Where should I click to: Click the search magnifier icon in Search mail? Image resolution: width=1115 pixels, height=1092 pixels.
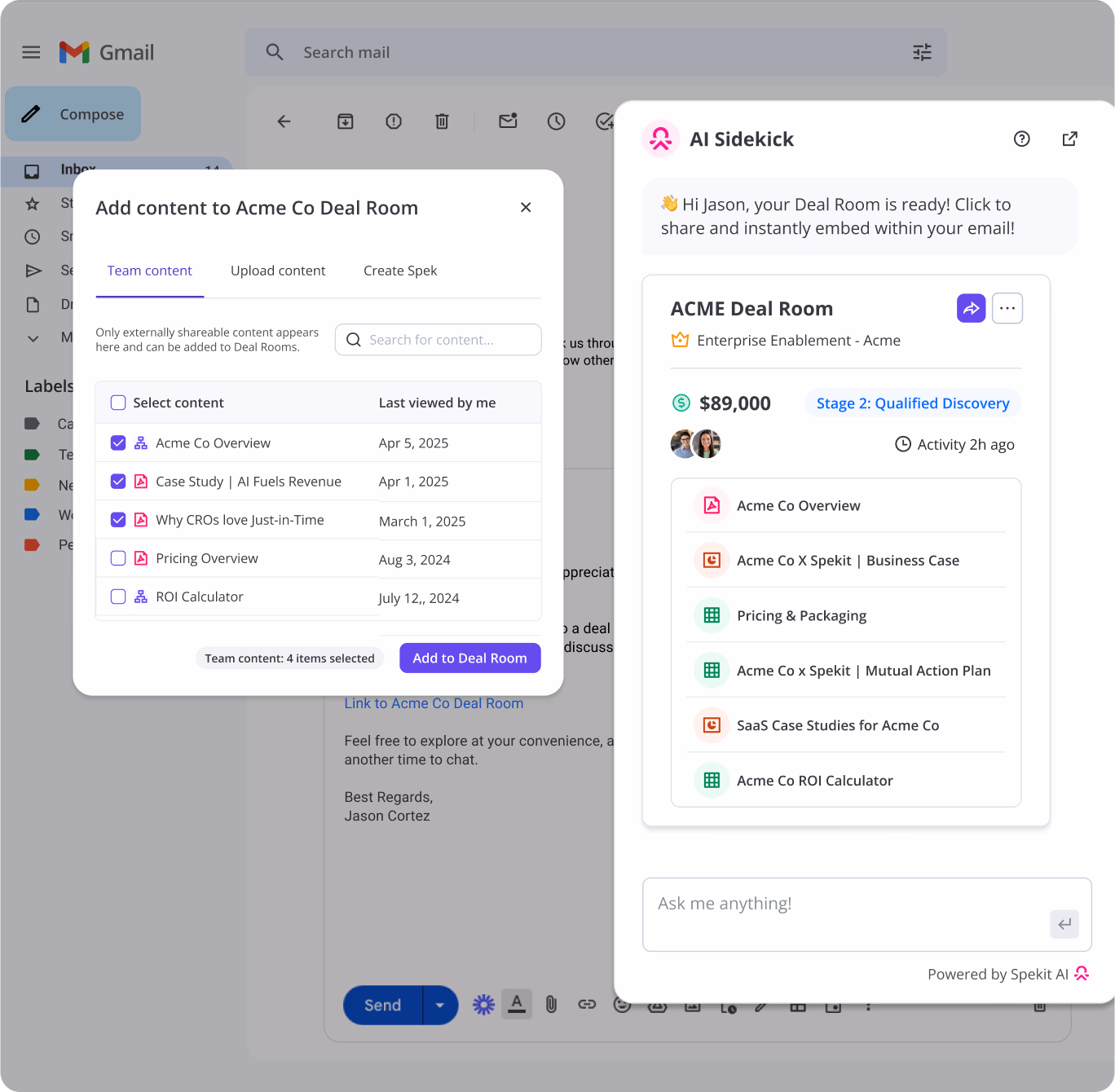pyautogui.click(x=275, y=53)
